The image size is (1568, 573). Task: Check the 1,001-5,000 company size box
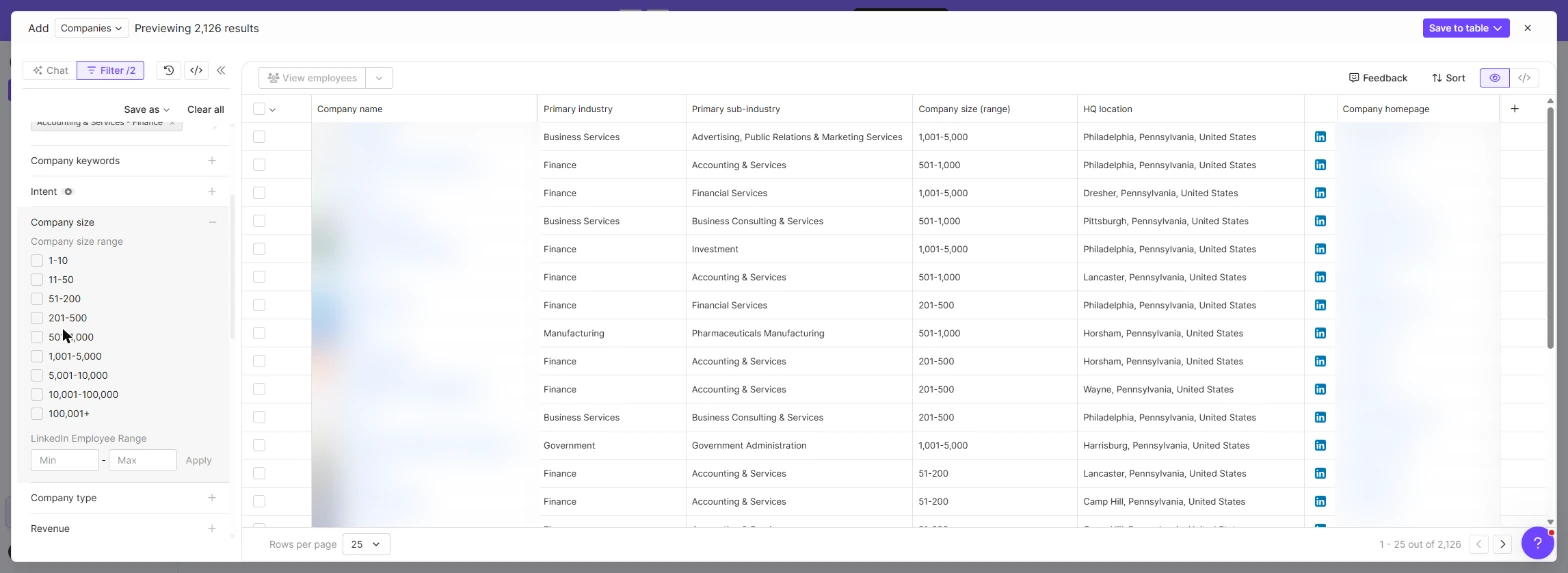point(37,356)
